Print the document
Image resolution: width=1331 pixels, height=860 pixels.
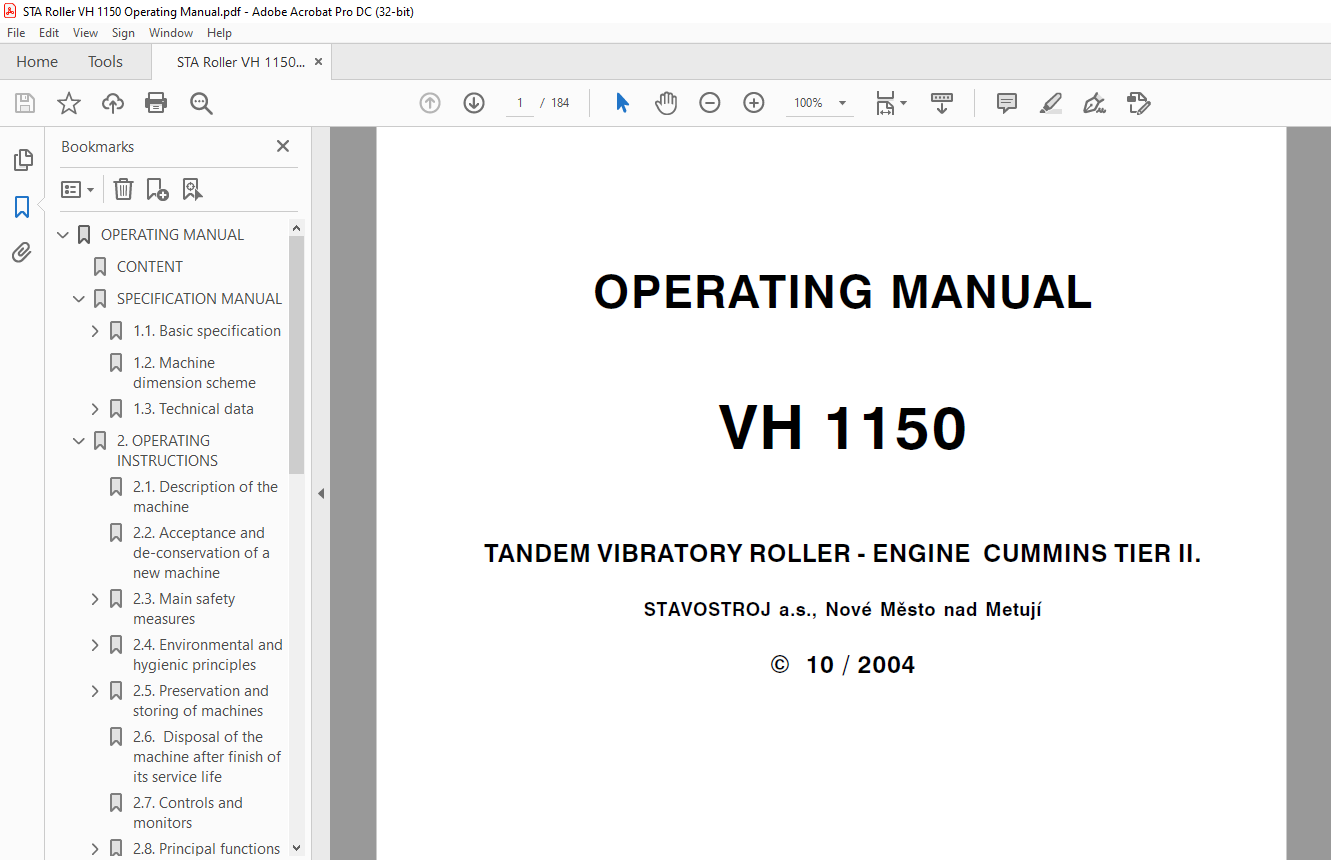[156, 103]
